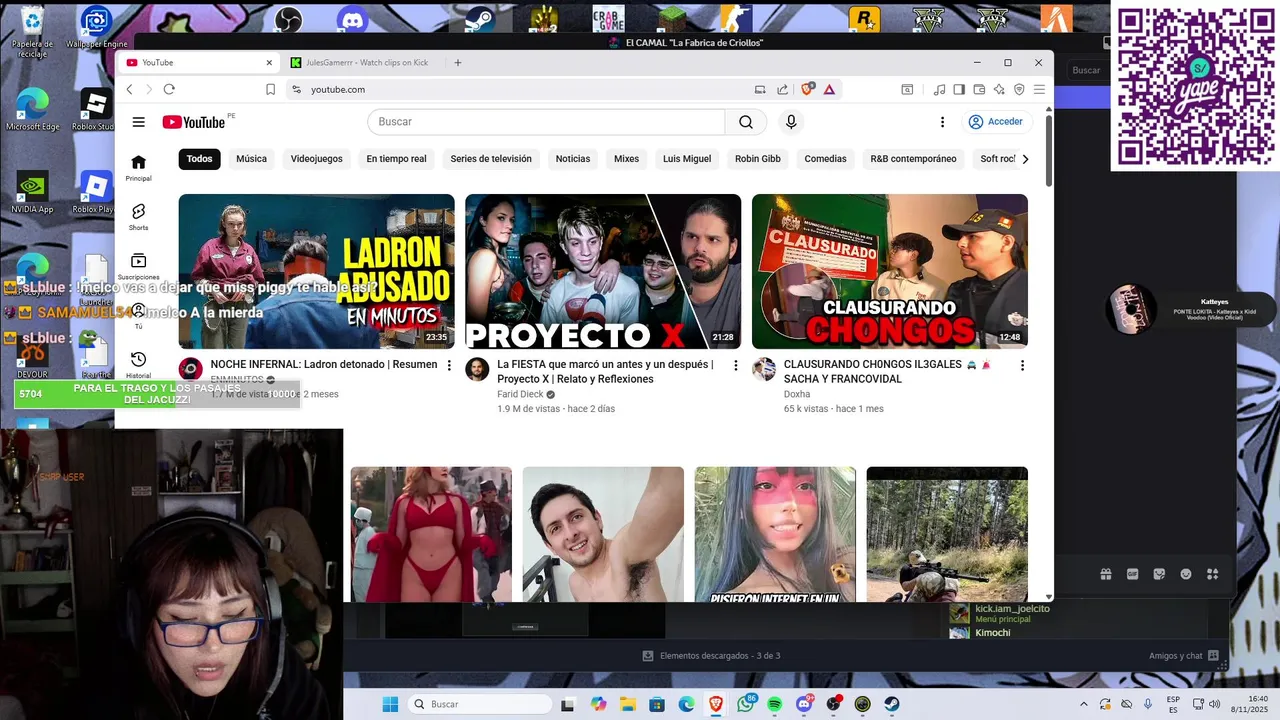This screenshot has height=720, width=1280.
Task: Open the LADRON ABUSADO video thumbnail
Action: [316, 271]
